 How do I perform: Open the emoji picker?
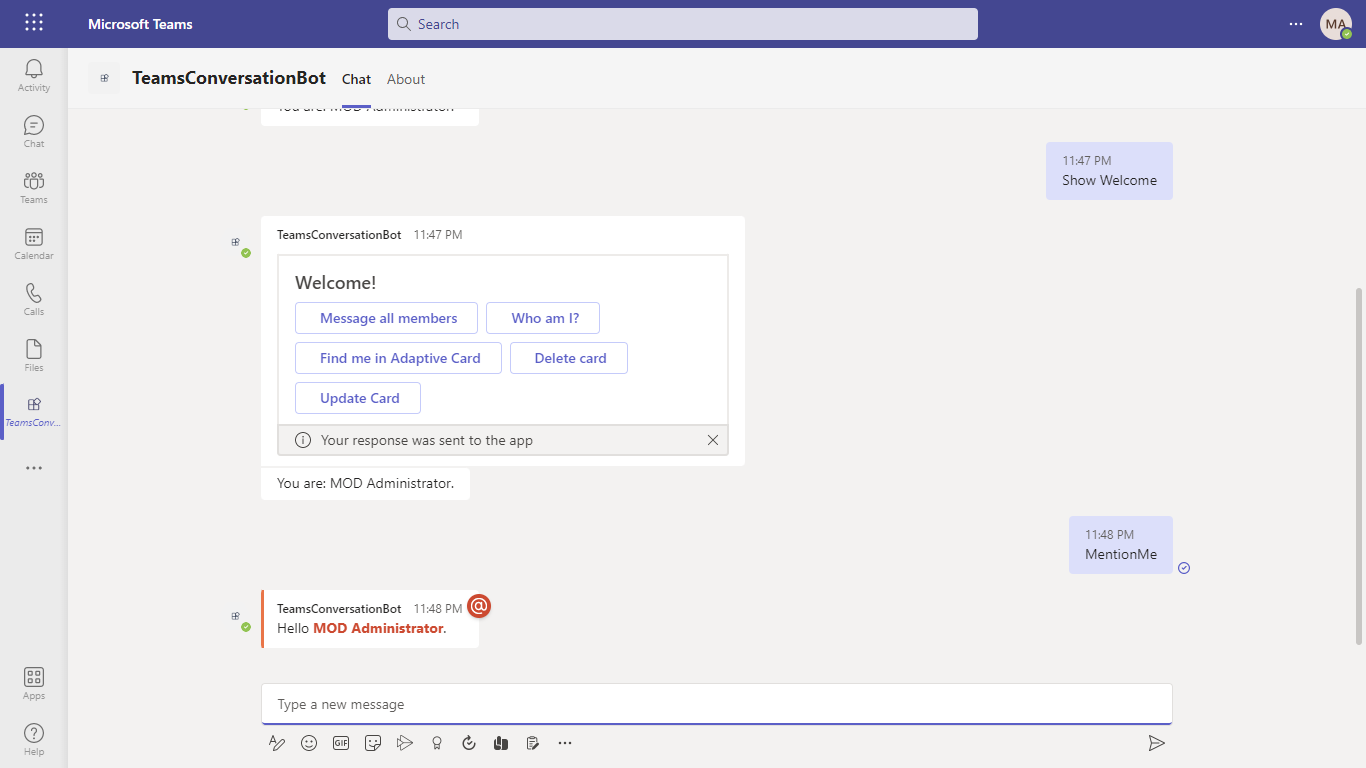(x=309, y=743)
